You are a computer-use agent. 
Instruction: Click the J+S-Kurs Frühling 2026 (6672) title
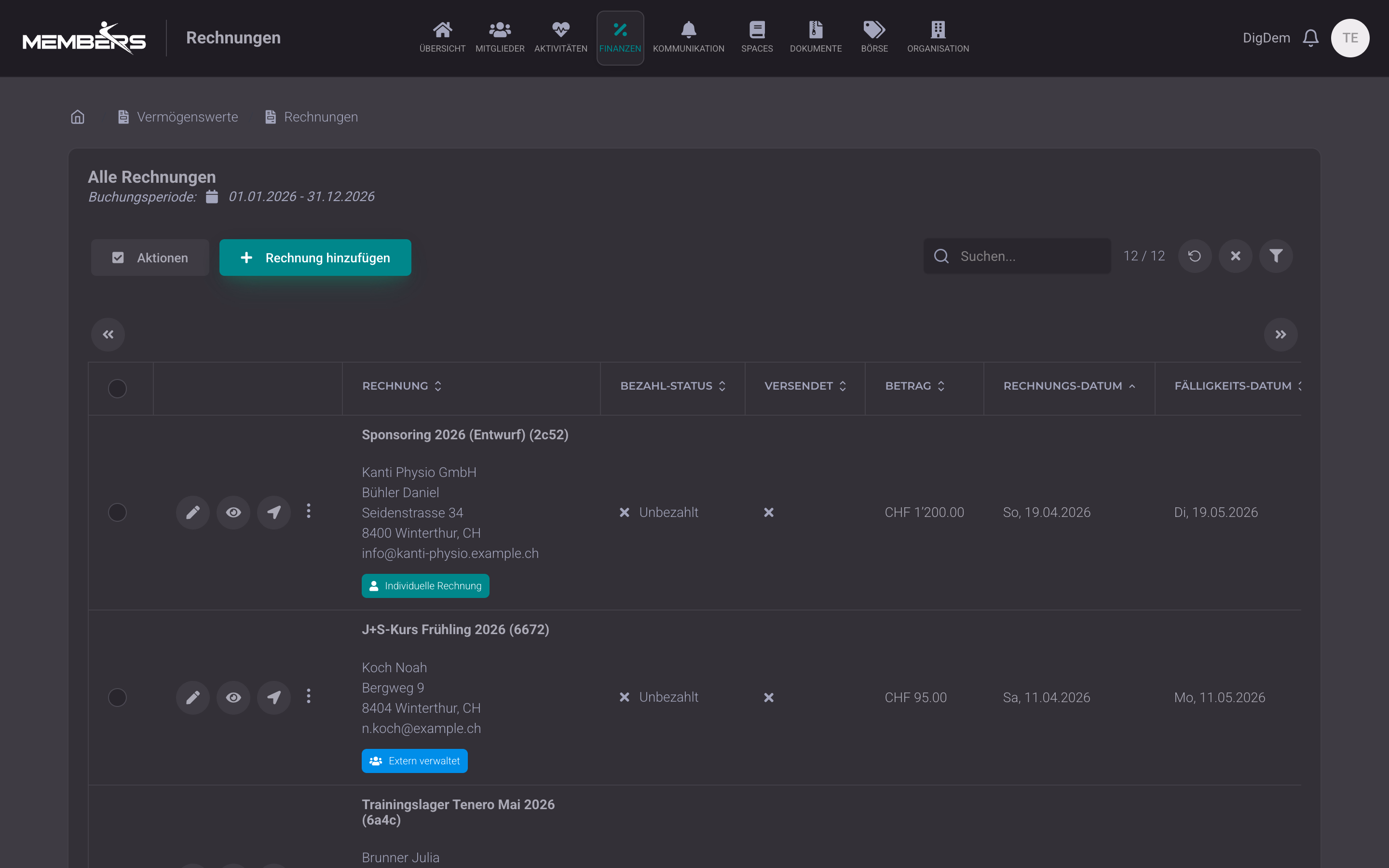[x=455, y=629]
